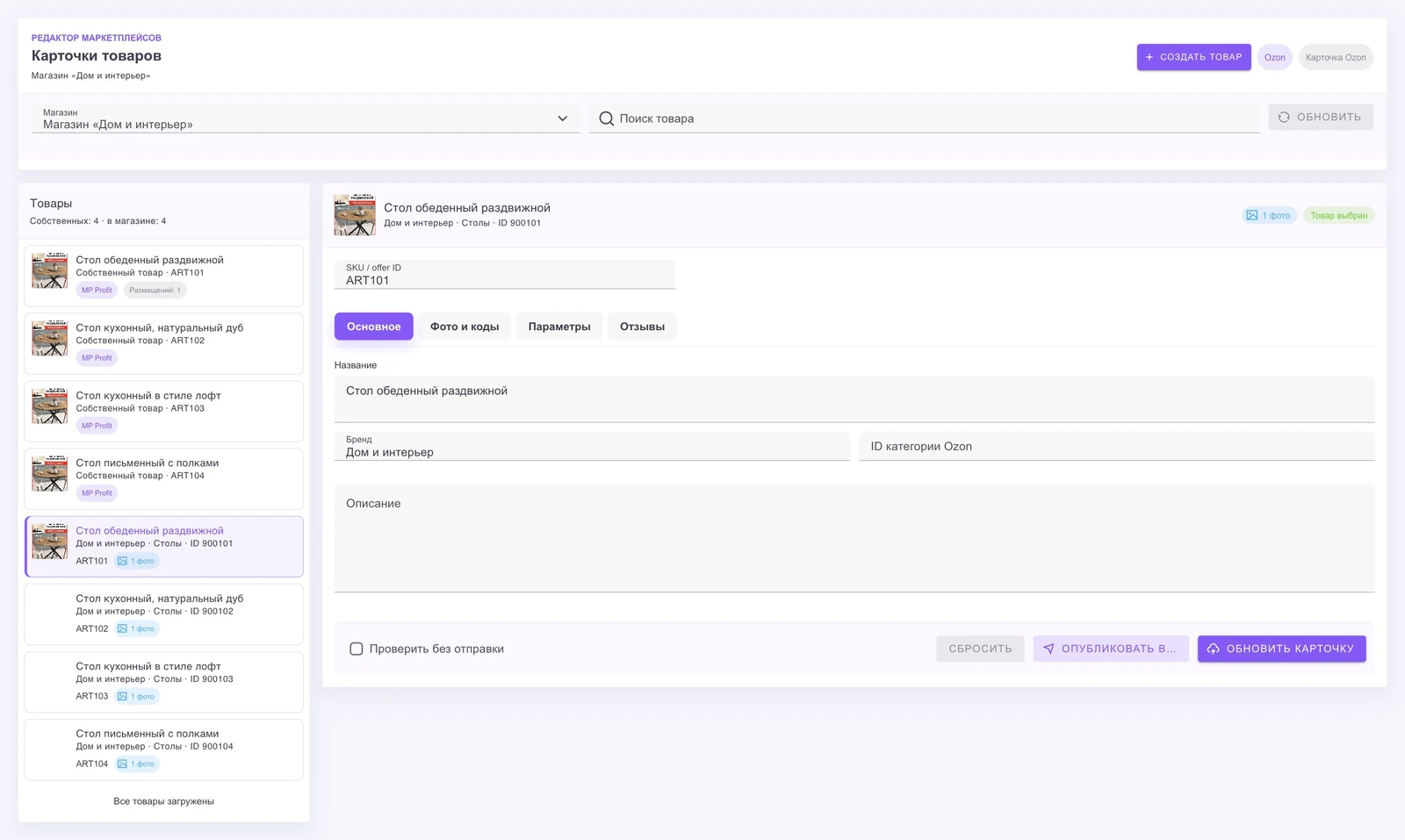Click the СОЗДАТЬ ТОВАР button
This screenshot has width=1405, height=840.
coord(1194,57)
